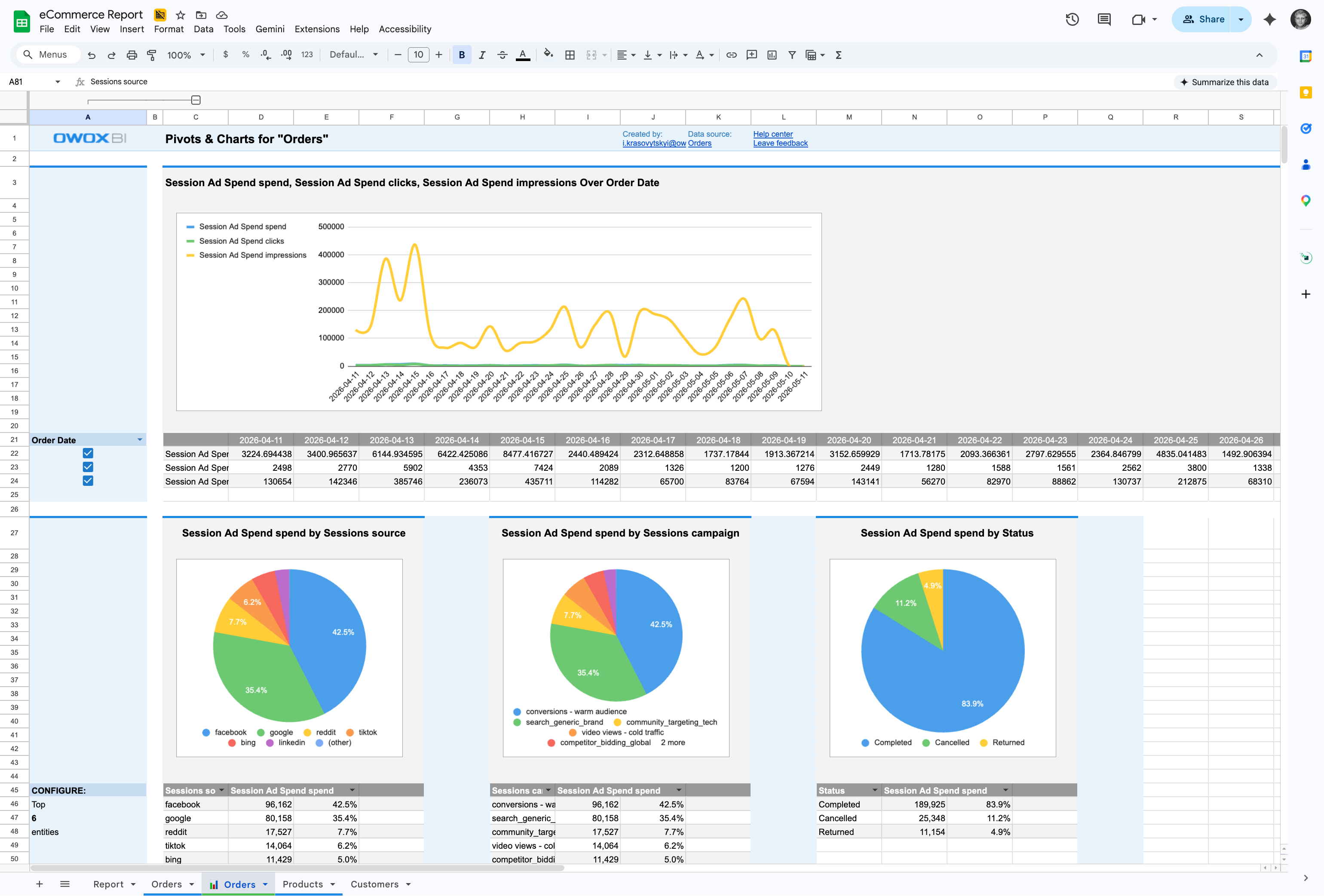Open the functions sigma icon
1324x896 pixels.
point(839,55)
